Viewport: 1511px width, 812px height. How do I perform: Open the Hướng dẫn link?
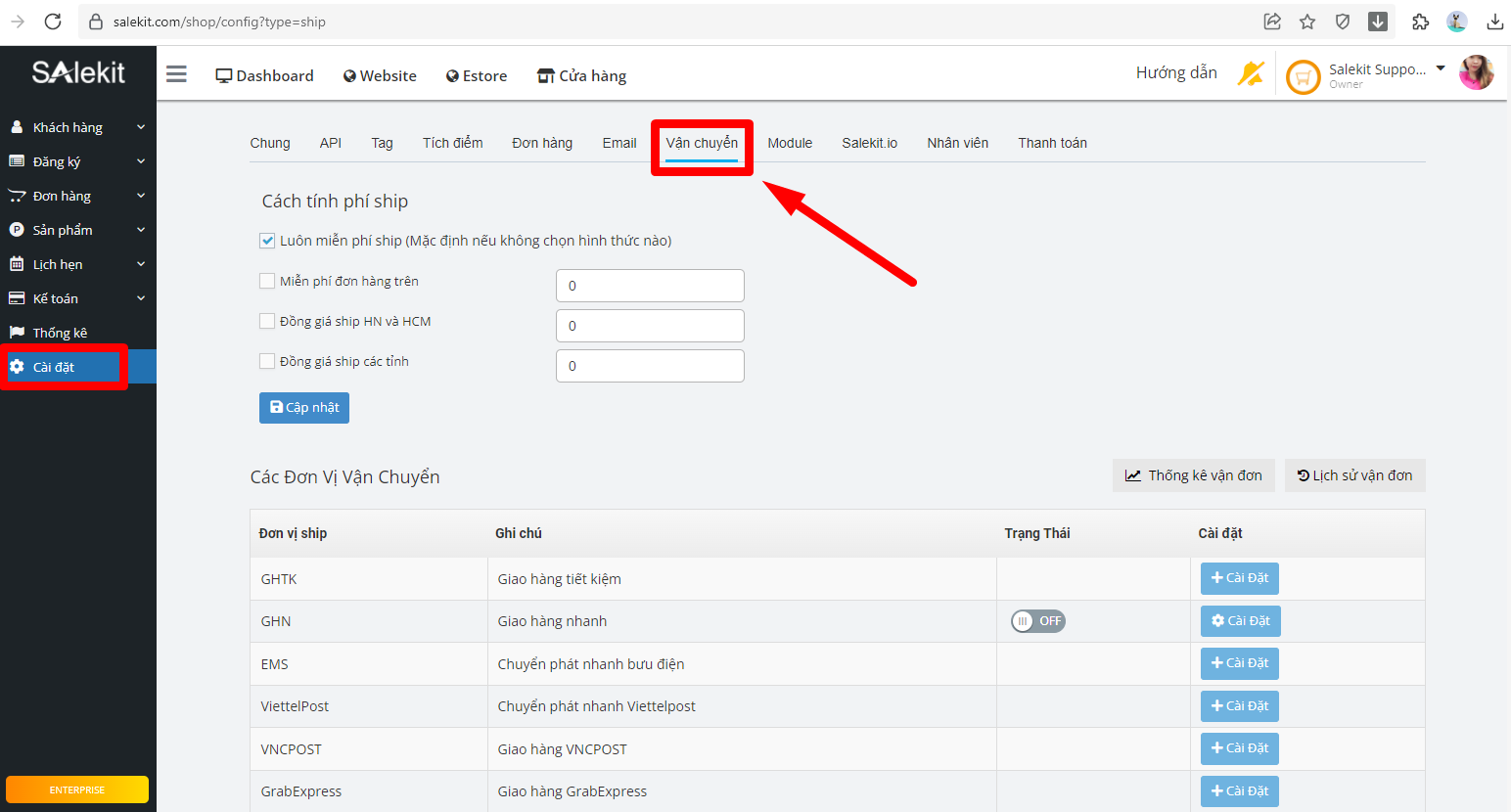(1176, 72)
